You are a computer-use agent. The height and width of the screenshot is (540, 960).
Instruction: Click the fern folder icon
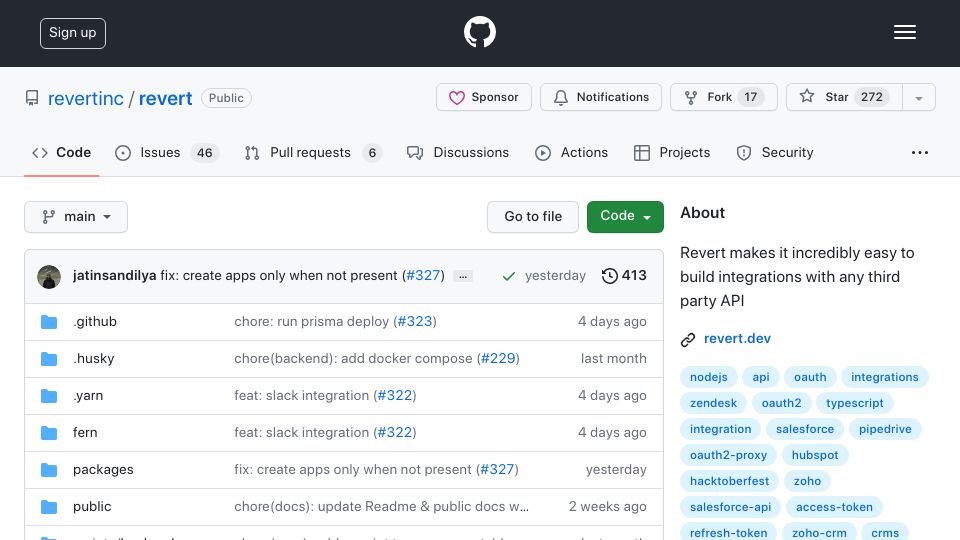click(x=49, y=433)
